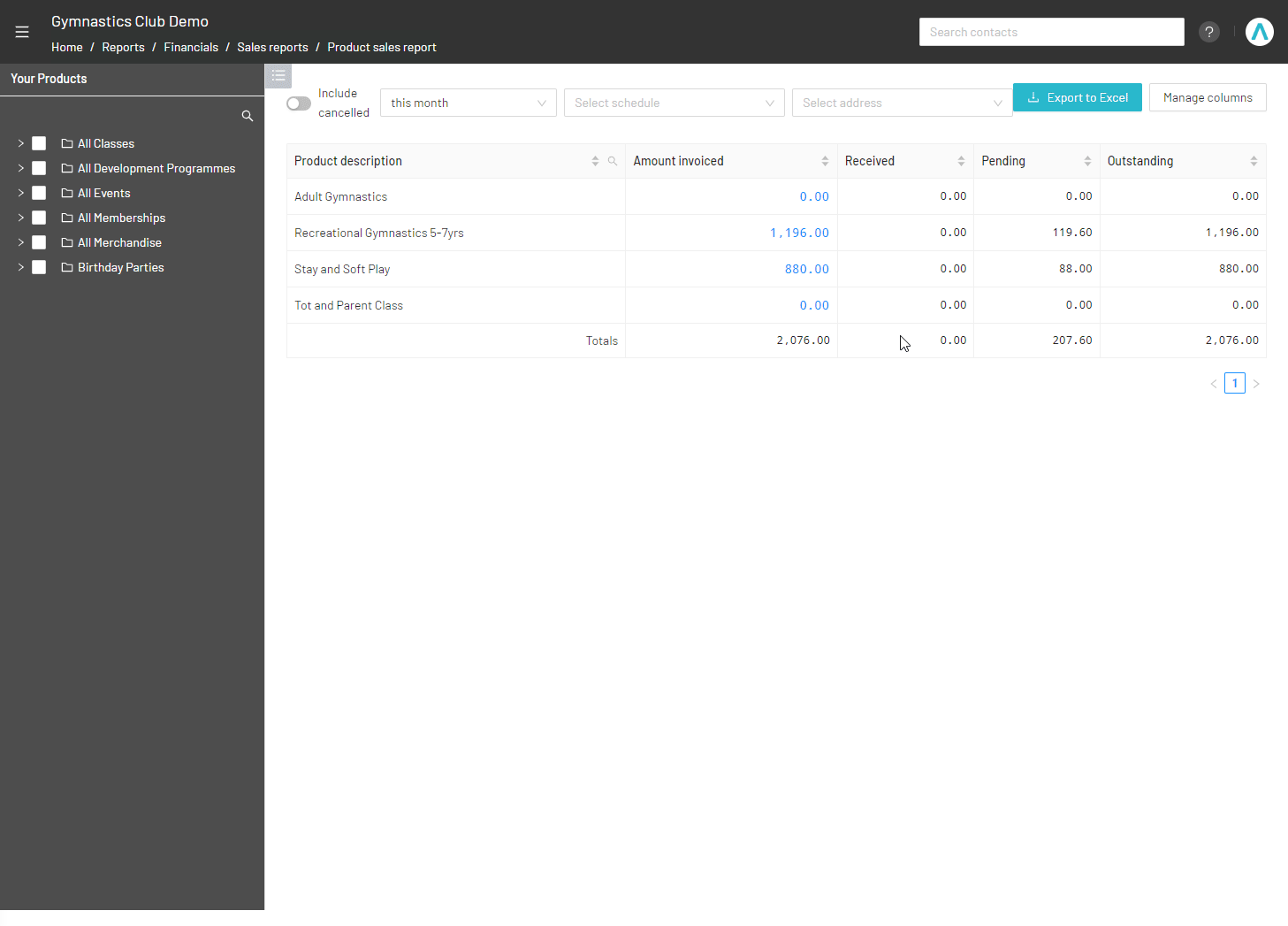Sort the Outstanding column

click(x=1253, y=161)
